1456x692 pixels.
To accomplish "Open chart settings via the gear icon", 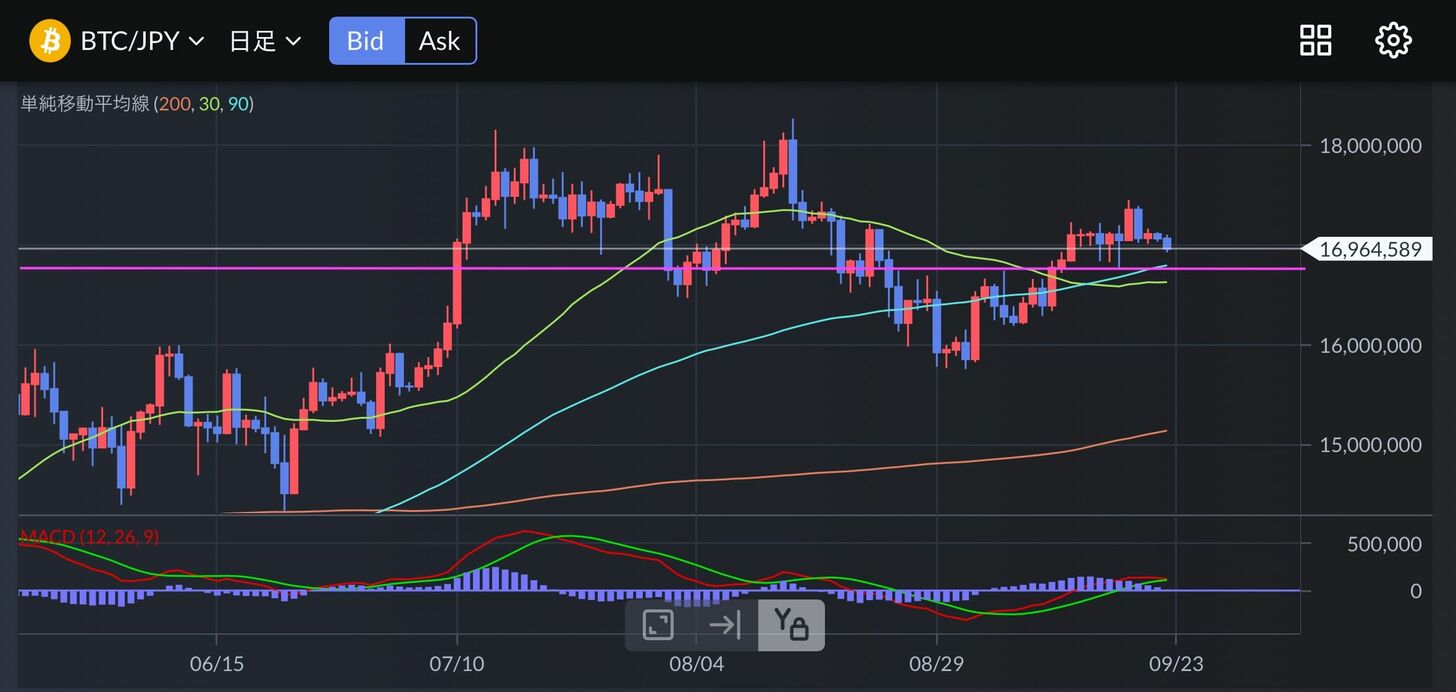I will (1393, 41).
